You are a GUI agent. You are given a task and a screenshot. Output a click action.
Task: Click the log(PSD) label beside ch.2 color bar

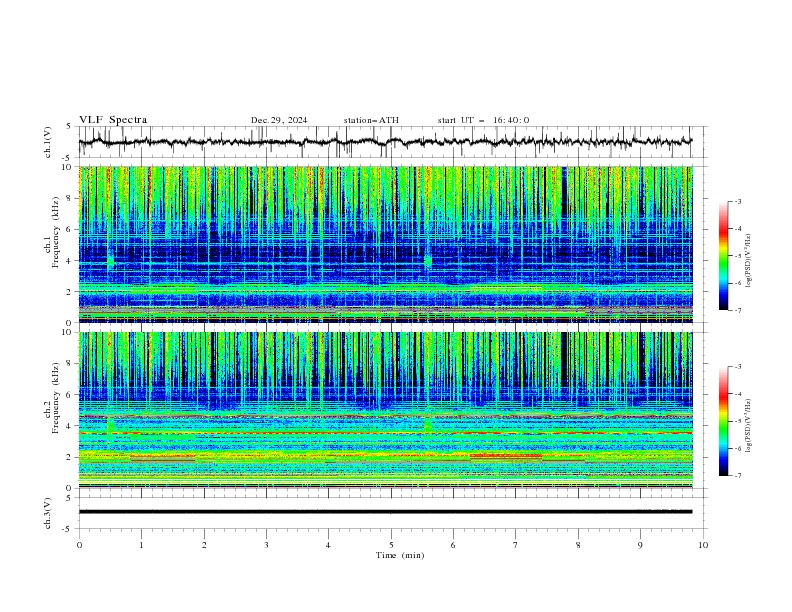click(x=749, y=425)
